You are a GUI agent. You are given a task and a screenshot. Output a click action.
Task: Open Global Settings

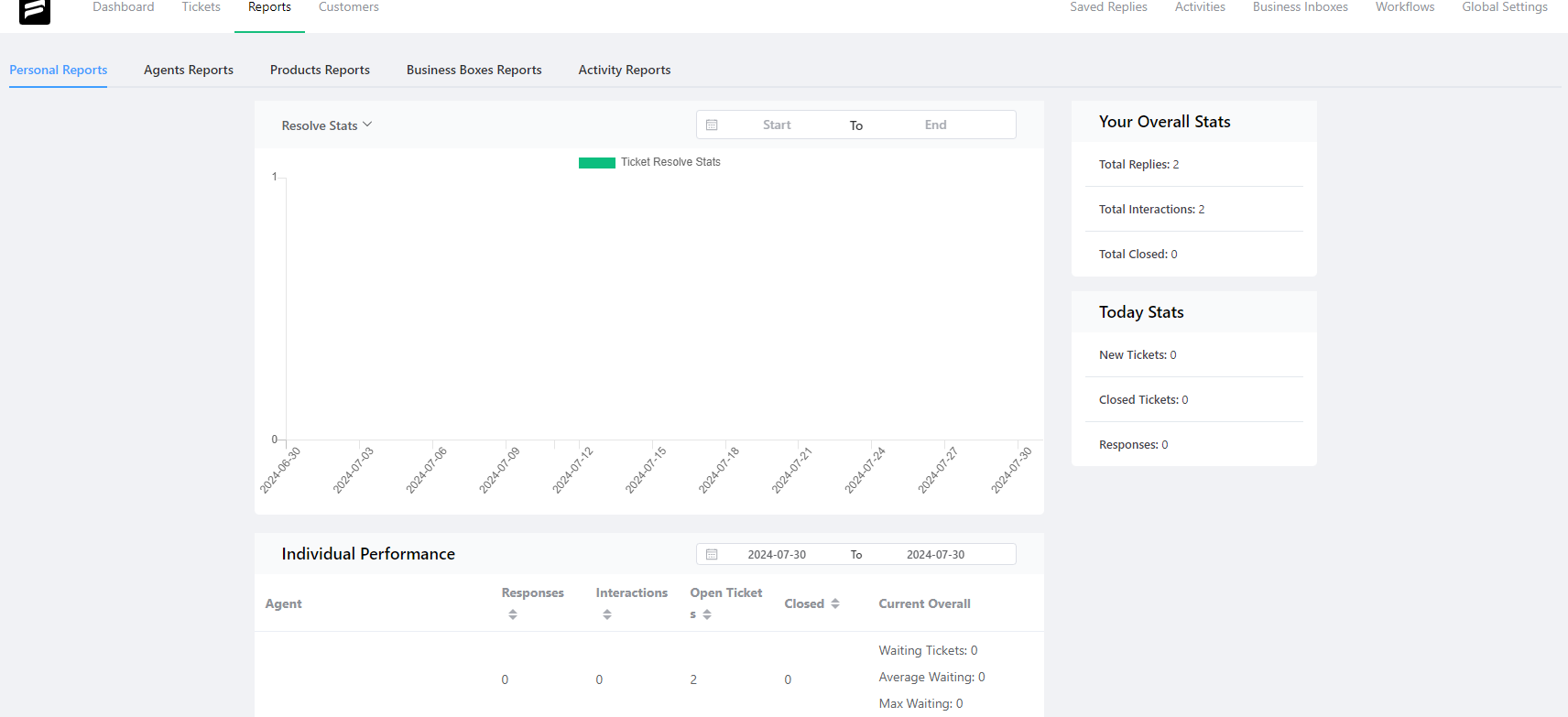point(1505,7)
